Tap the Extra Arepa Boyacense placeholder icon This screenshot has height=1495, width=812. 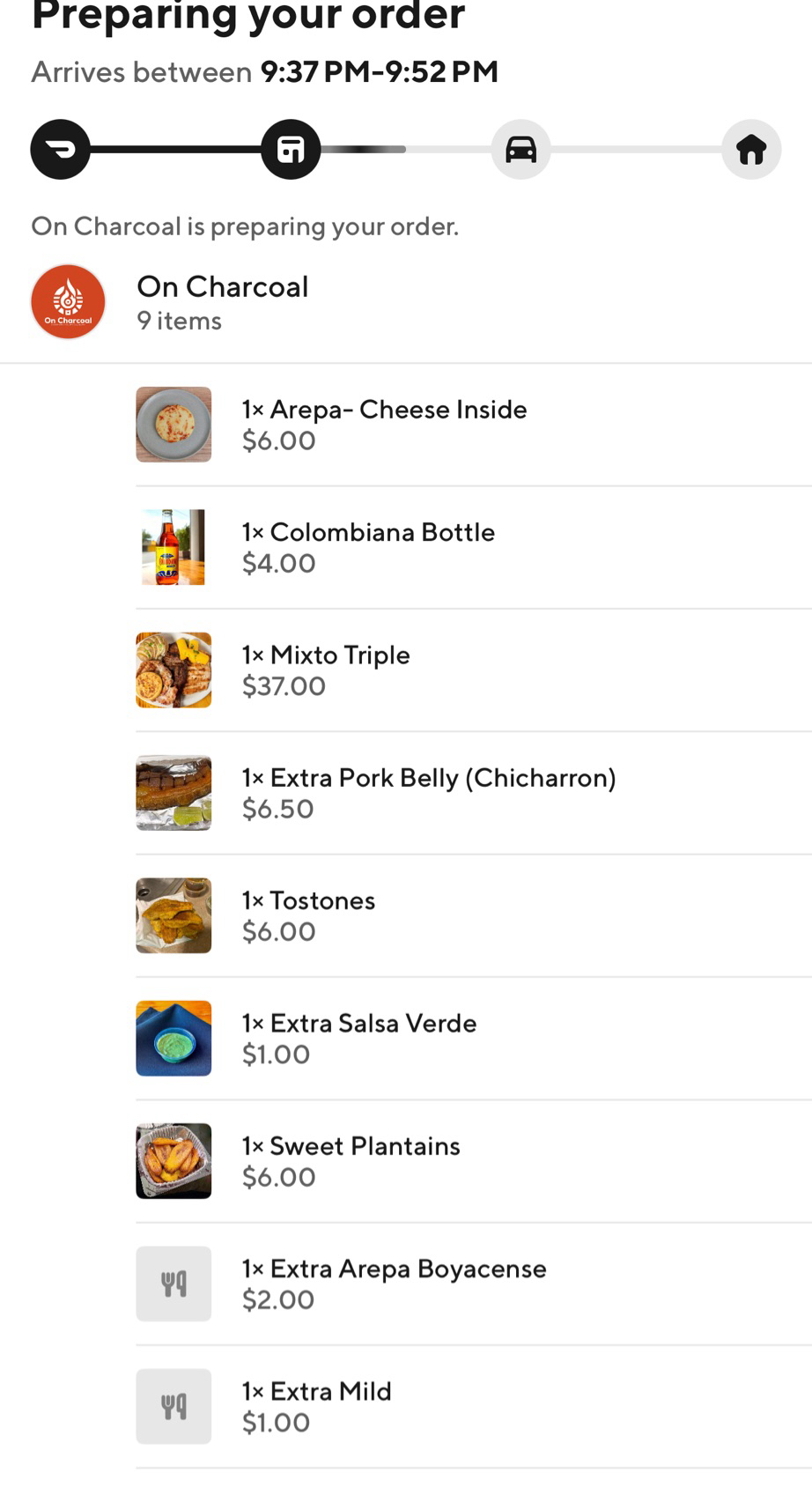click(x=173, y=1284)
